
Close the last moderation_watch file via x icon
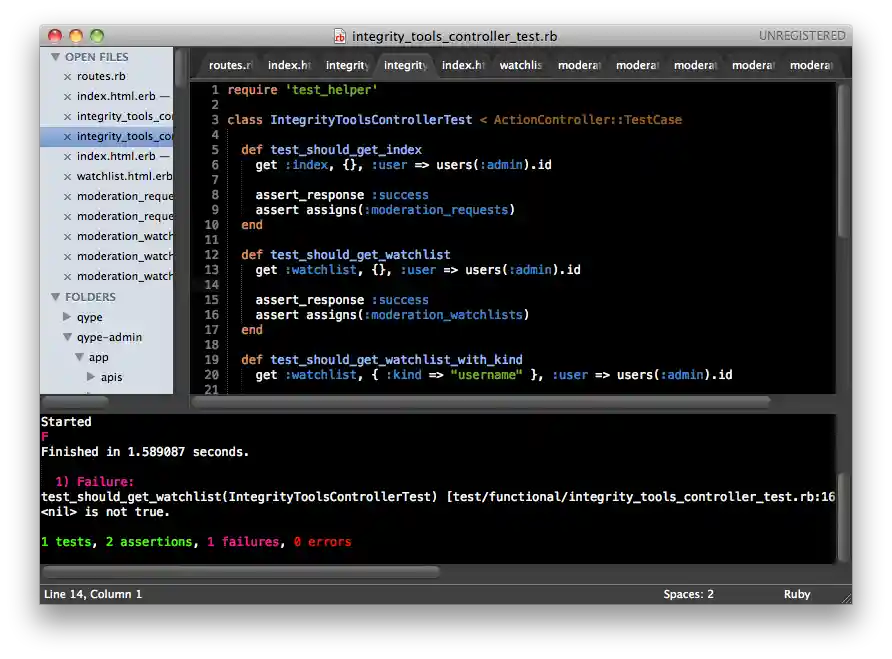[66, 276]
